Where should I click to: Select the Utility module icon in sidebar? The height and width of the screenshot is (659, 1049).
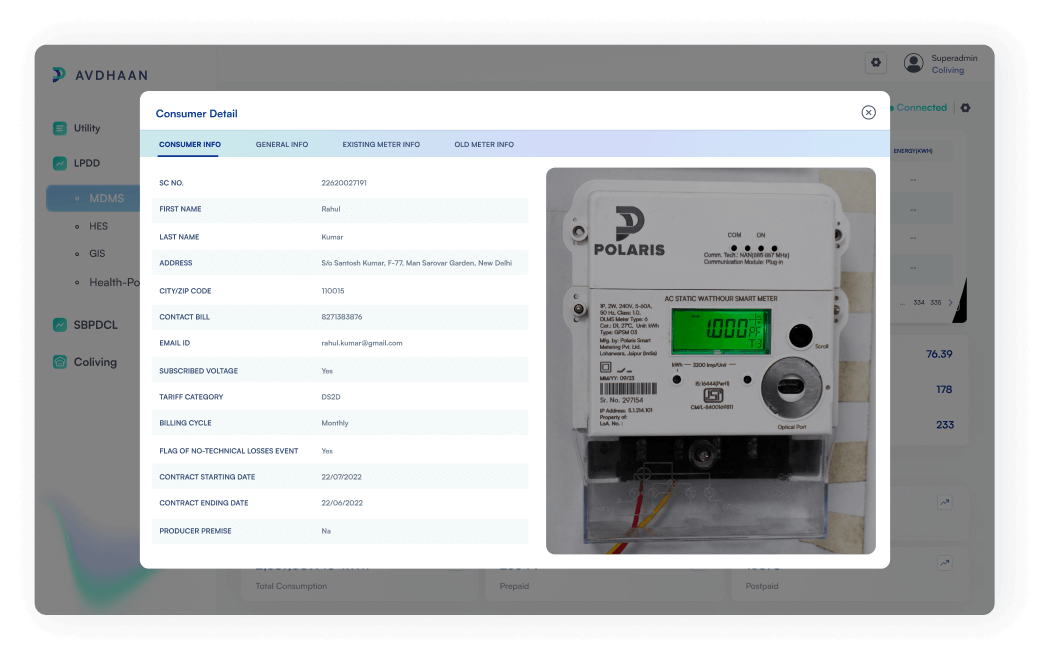click(62, 128)
